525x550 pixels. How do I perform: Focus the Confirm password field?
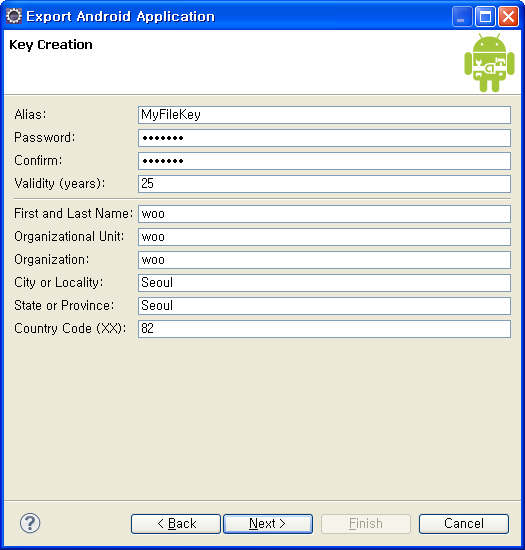[324, 161]
